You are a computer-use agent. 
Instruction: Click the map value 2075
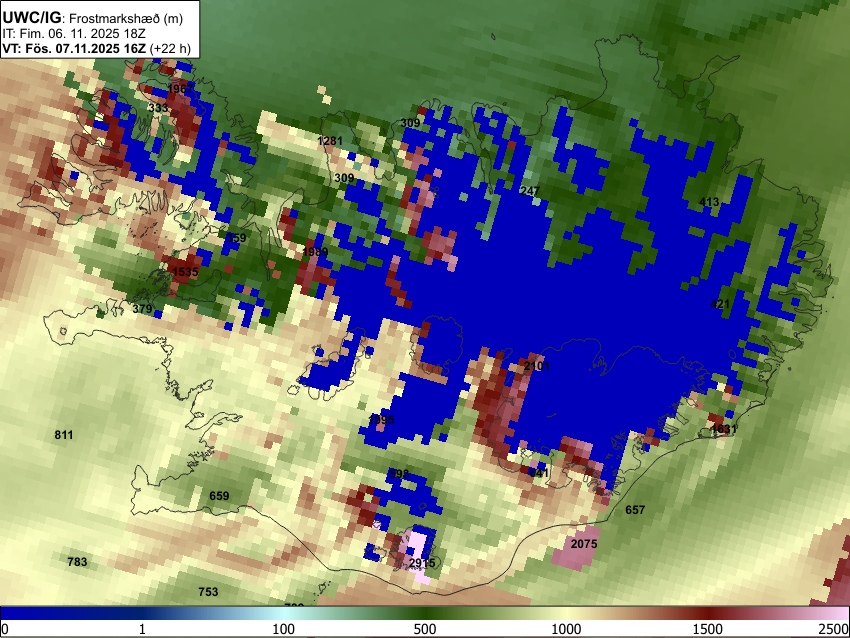[x=584, y=544]
